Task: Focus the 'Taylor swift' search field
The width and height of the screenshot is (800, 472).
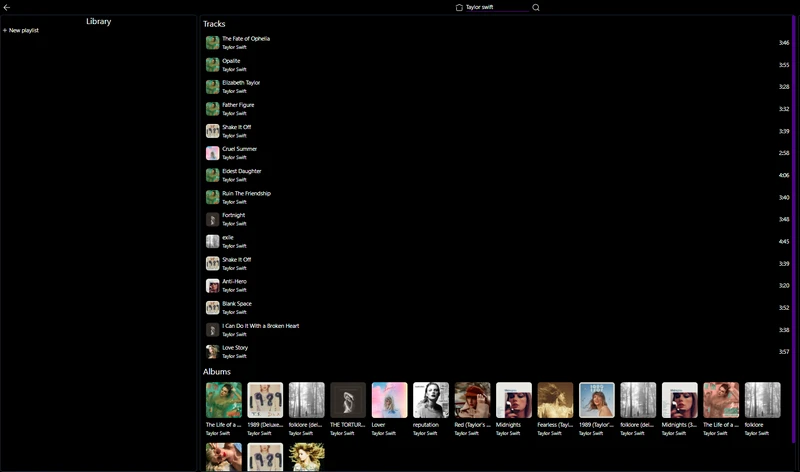Action: 496,7
